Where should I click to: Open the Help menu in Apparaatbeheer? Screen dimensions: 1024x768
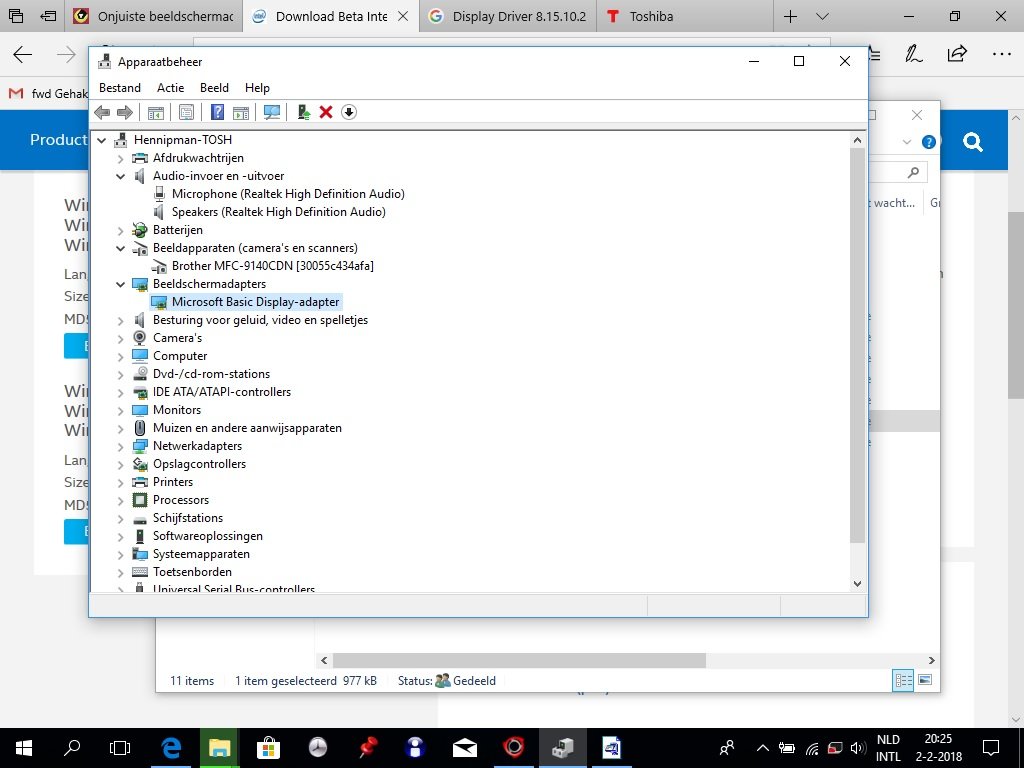pyautogui.click(x=257, y=88)
